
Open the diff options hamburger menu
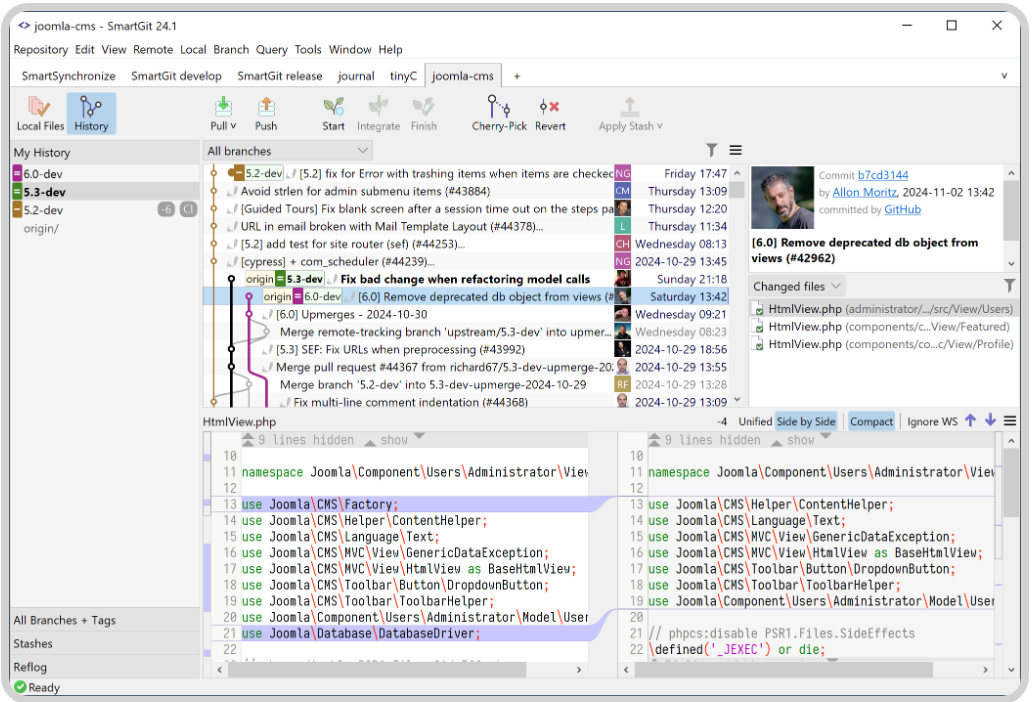pyautogui.click(x=1009, y=421)
